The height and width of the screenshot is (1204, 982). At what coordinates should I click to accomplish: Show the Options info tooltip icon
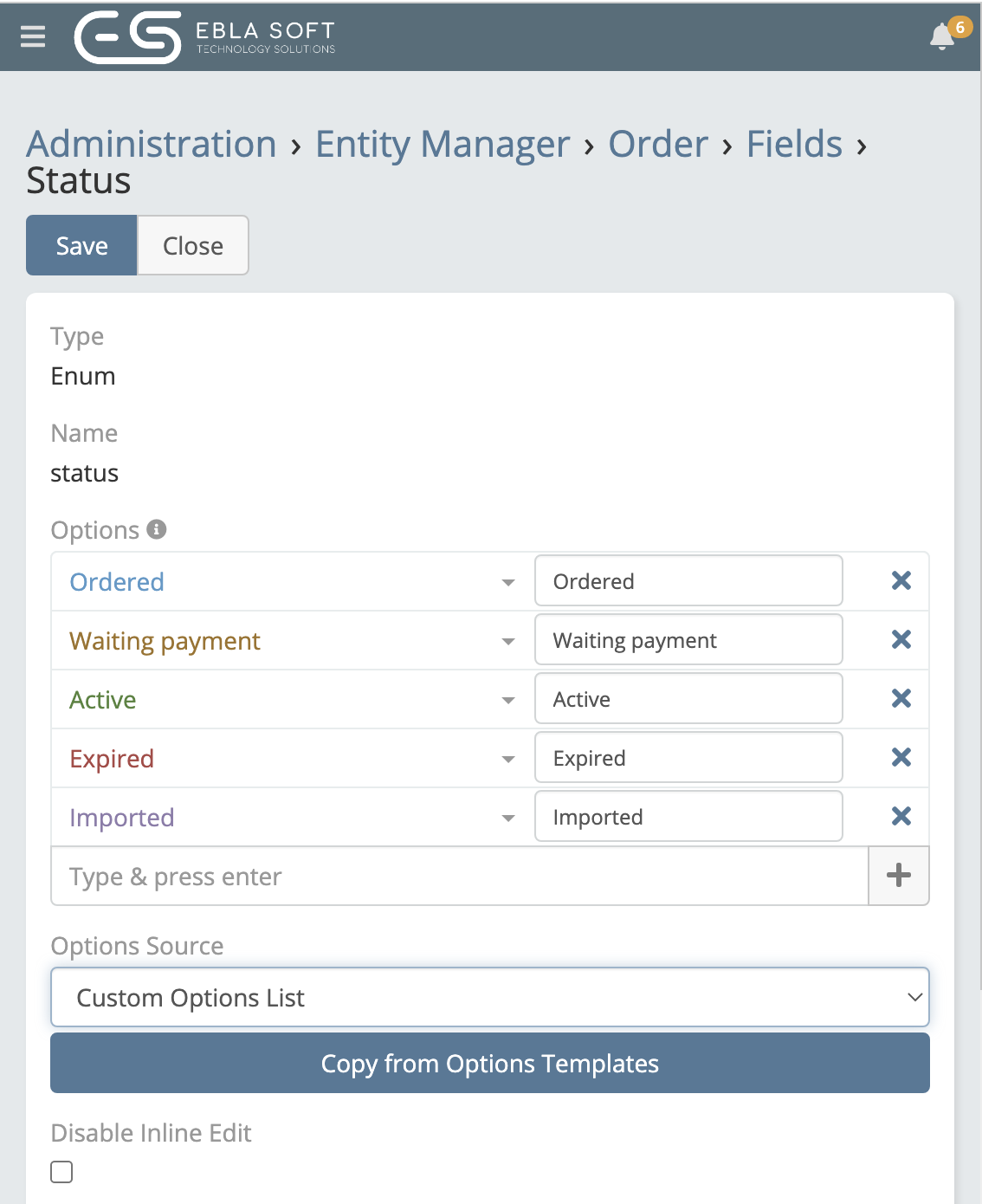pyautogui.click(x=157, y=529)
